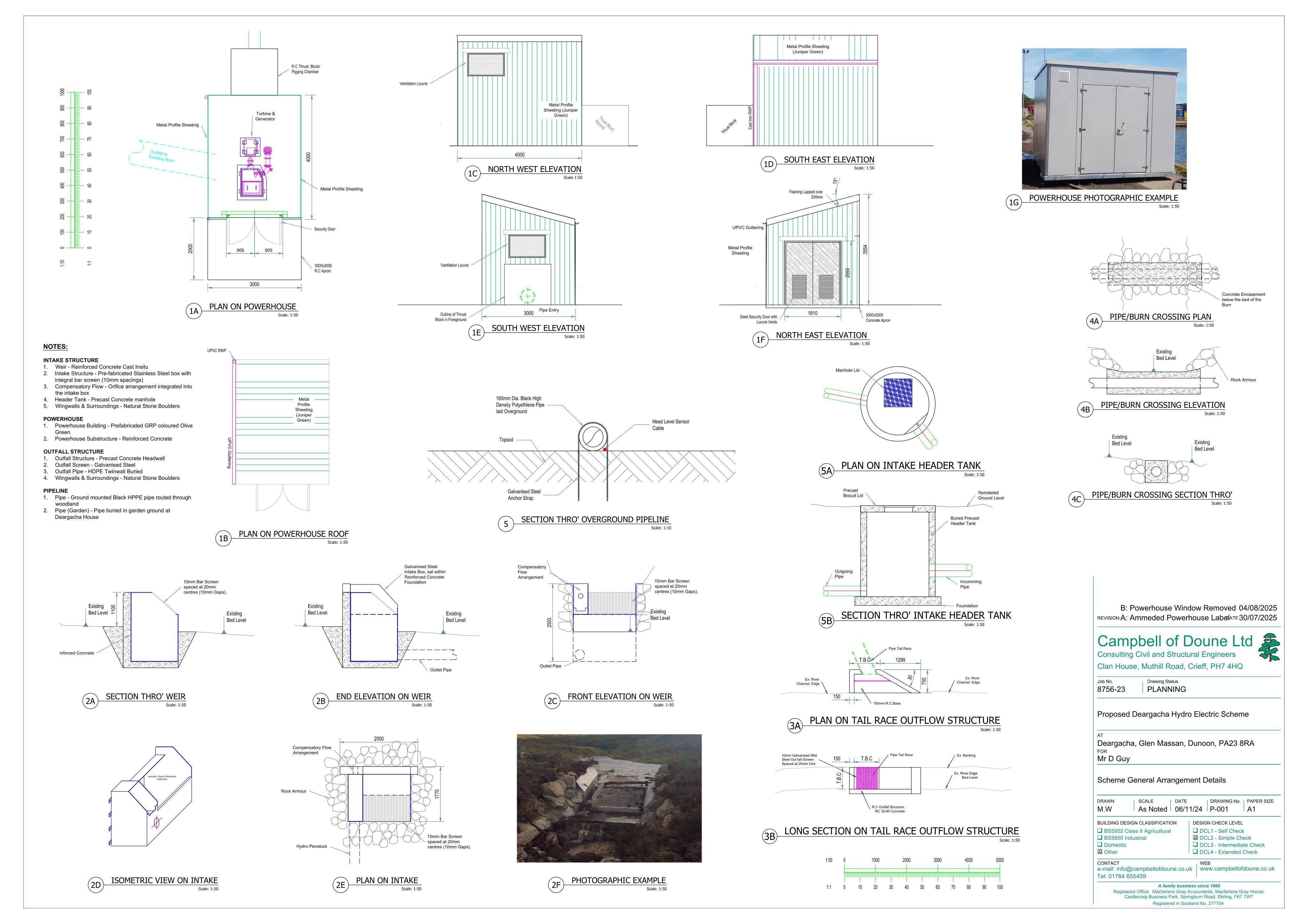Uncheck the DCL2 - Simple Check box
Image resolution: width=1308 pixels, height=924 pixels.
coord(1195,837)
